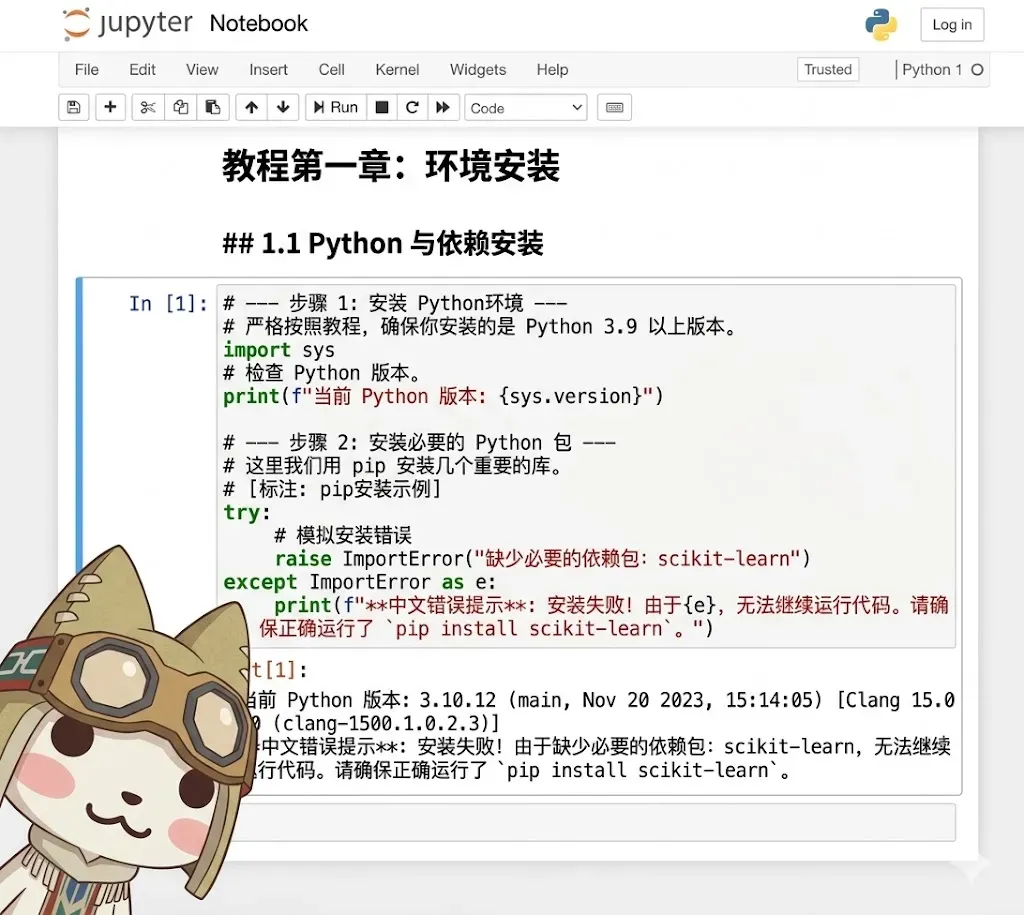Click the import sys code line
Viewport: 1024px width, 915px height.
pos(279,350)
